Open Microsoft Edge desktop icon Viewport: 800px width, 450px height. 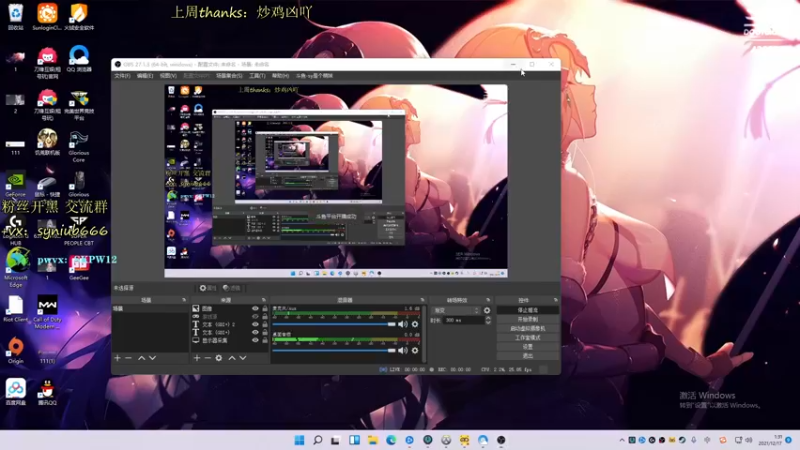pyautogui.click(x=16, y=269)
